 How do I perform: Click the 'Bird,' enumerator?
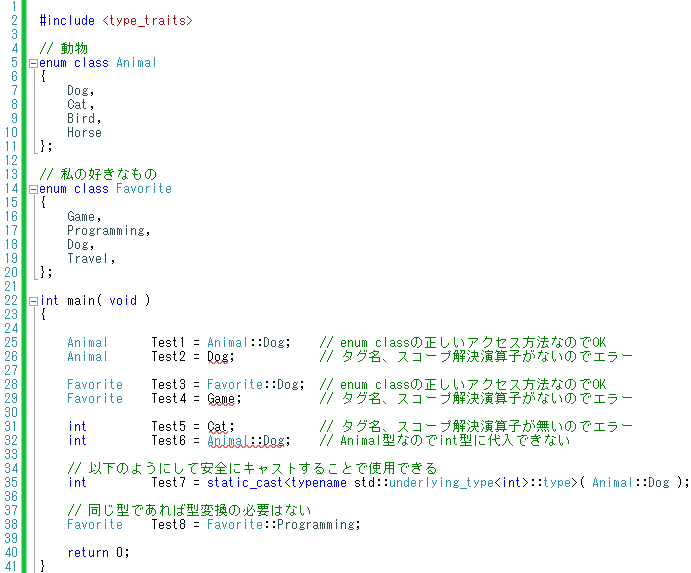(x=84, y=119)
